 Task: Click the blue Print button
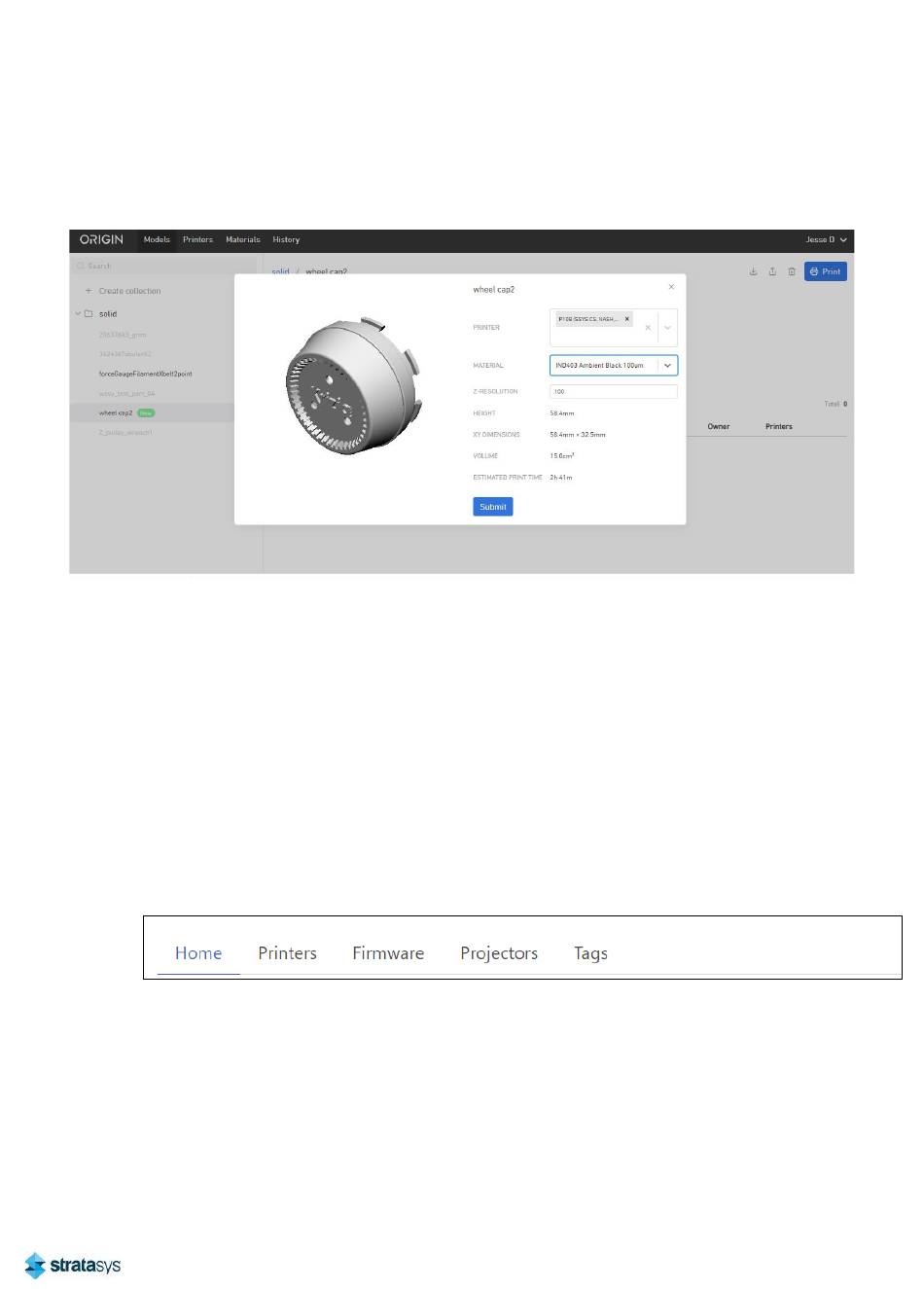click(826, 271)
